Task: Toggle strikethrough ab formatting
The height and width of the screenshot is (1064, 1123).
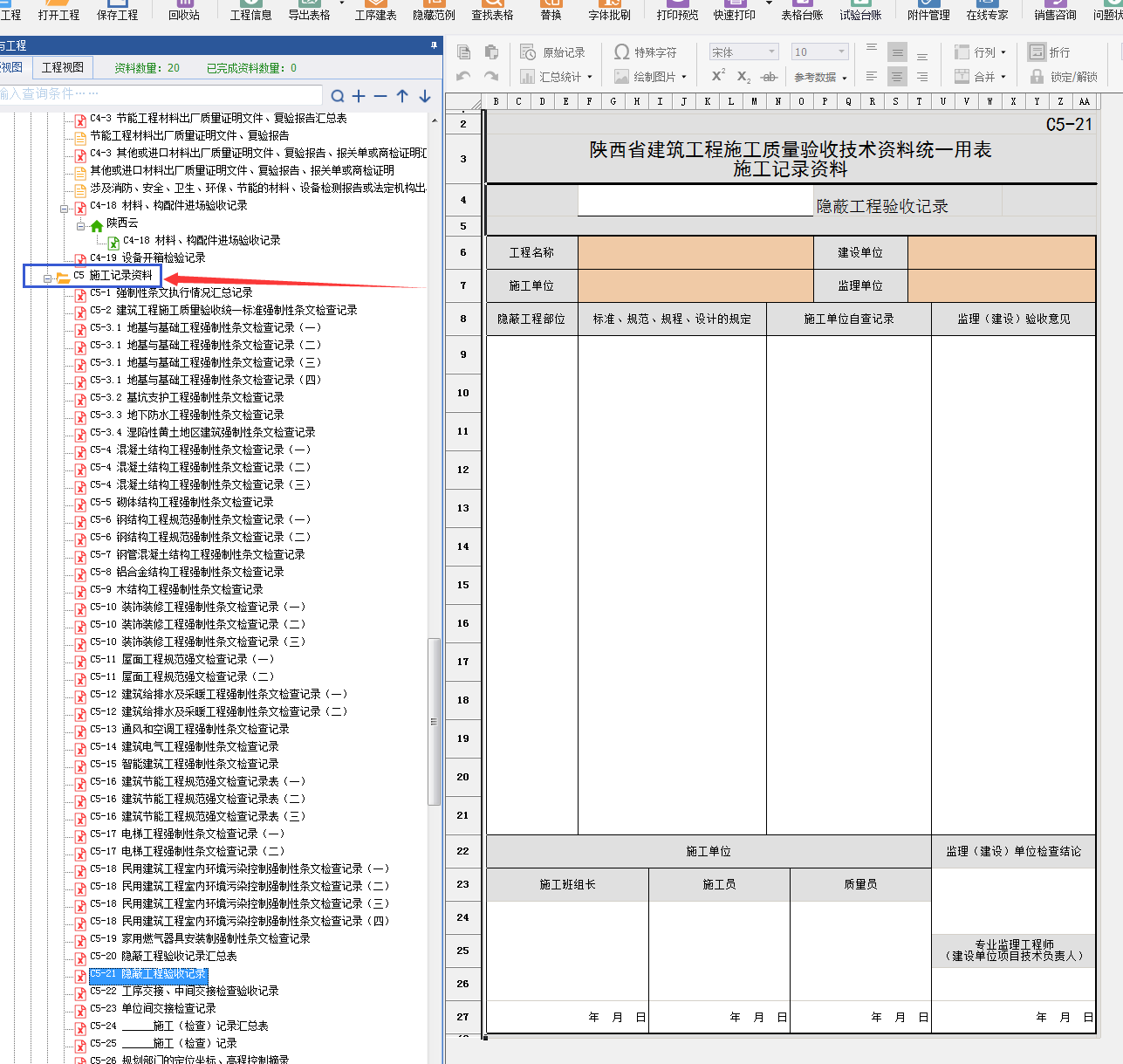Action: [x=769, y=77]
